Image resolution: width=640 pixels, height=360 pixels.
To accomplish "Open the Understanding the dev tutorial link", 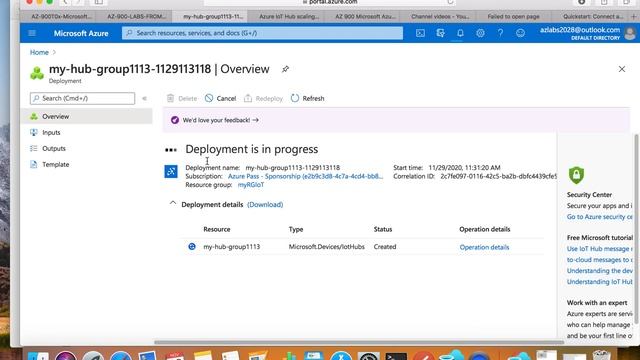I will 599,271.
